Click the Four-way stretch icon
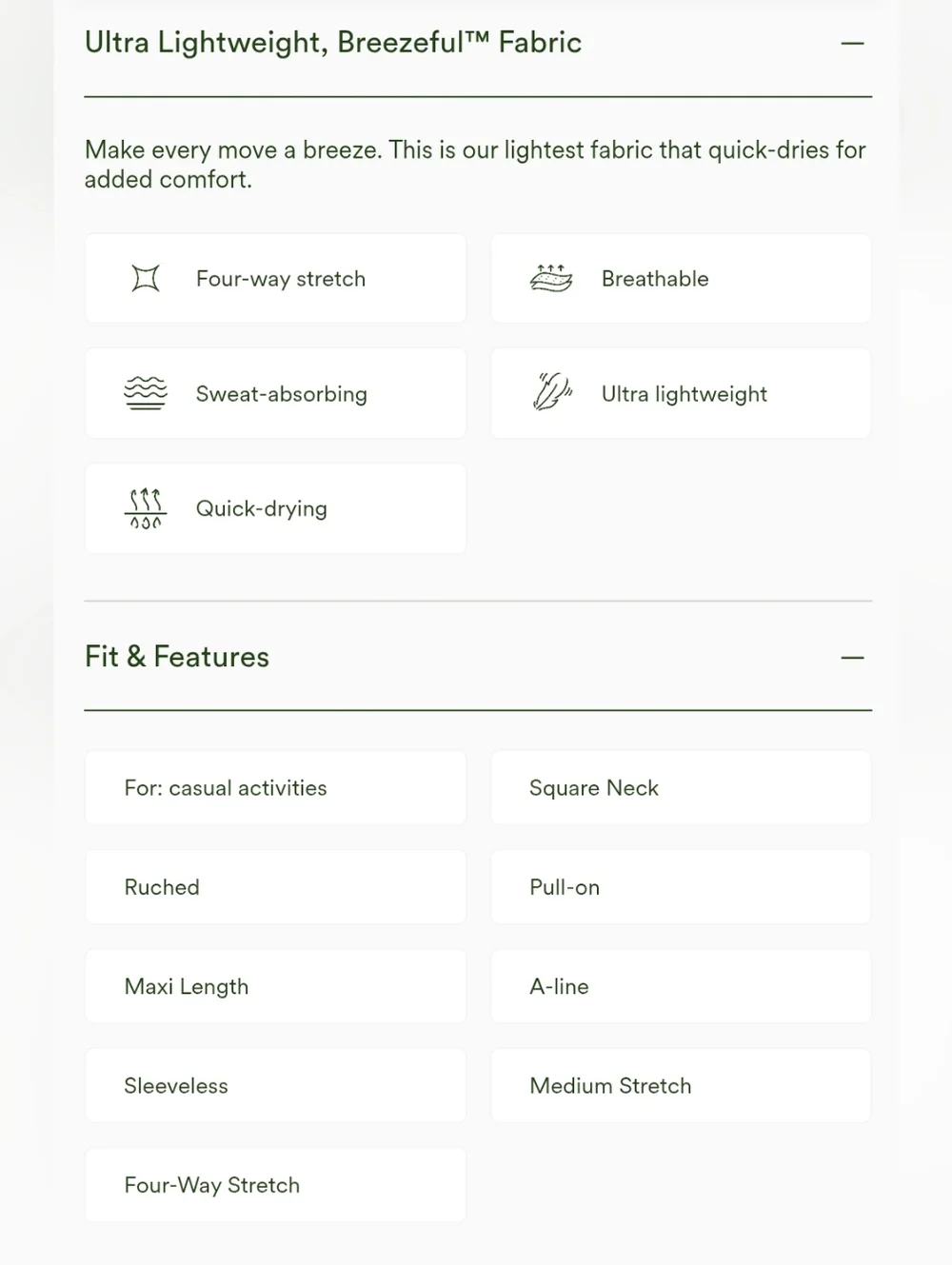The image size is (952, 1265). (x=146, y=279)
